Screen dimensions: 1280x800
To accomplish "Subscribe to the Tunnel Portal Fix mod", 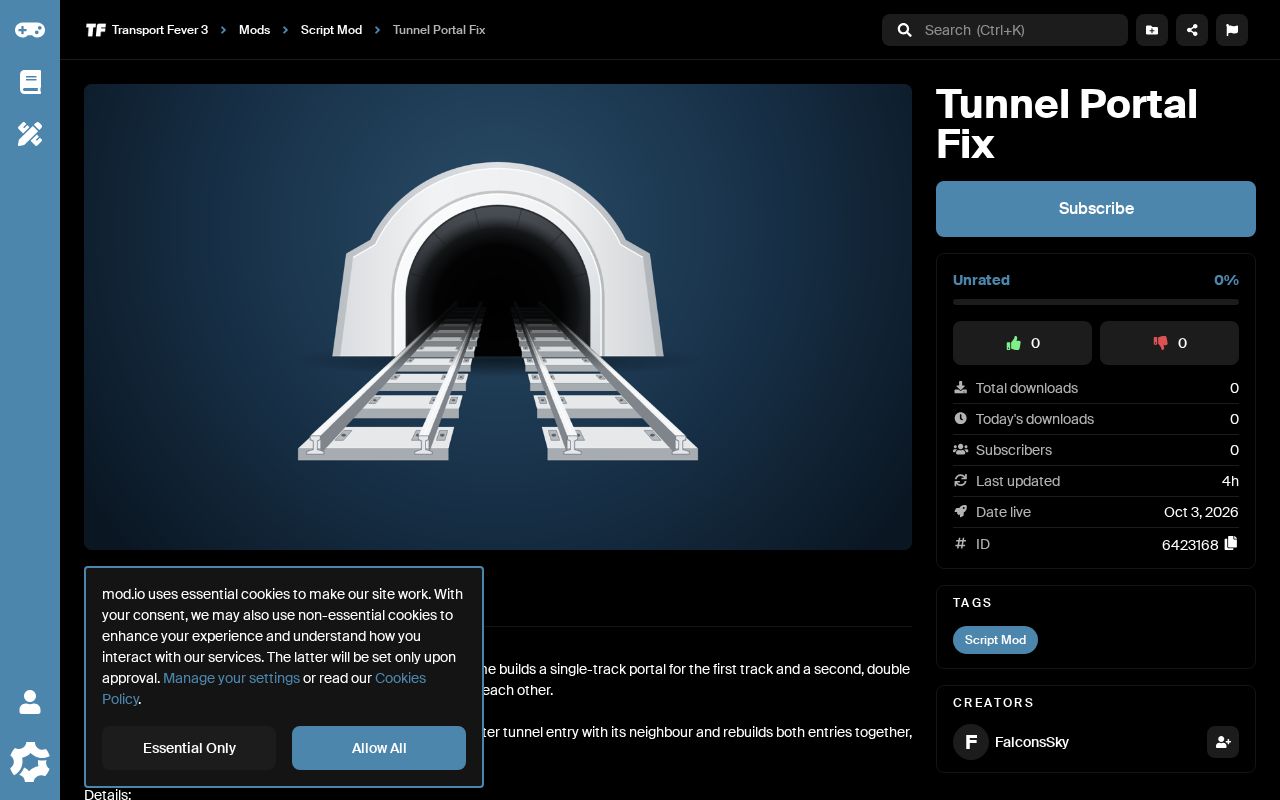I will pos(1096,209).
